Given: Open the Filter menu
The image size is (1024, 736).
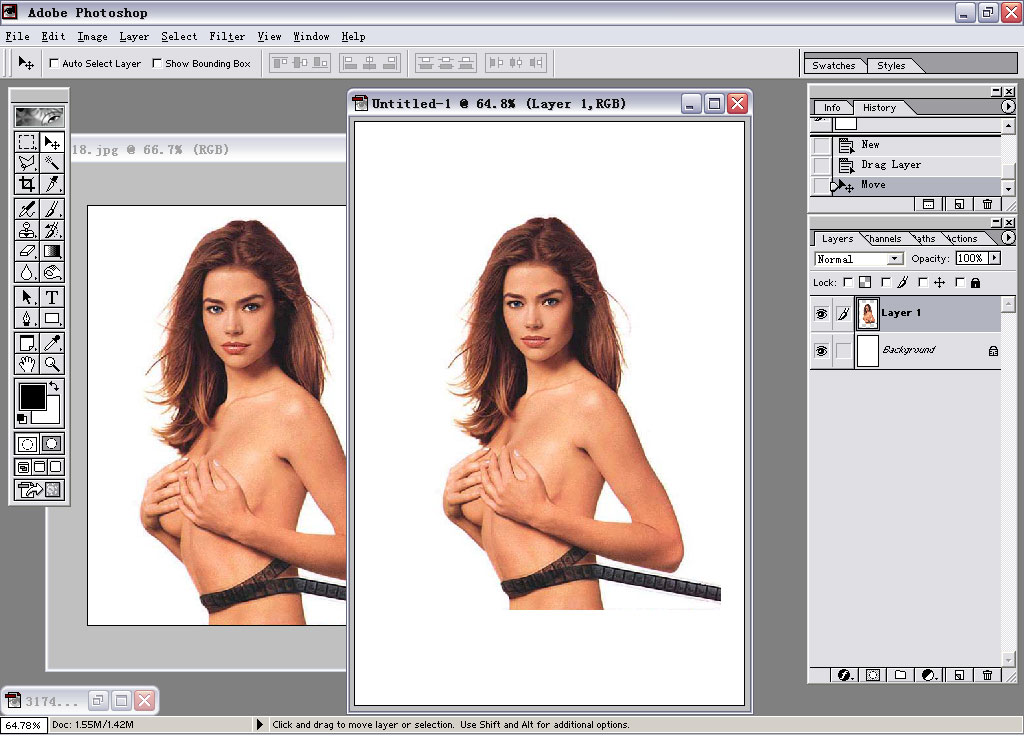Looking at the screenshot, I should coord(227,37).
